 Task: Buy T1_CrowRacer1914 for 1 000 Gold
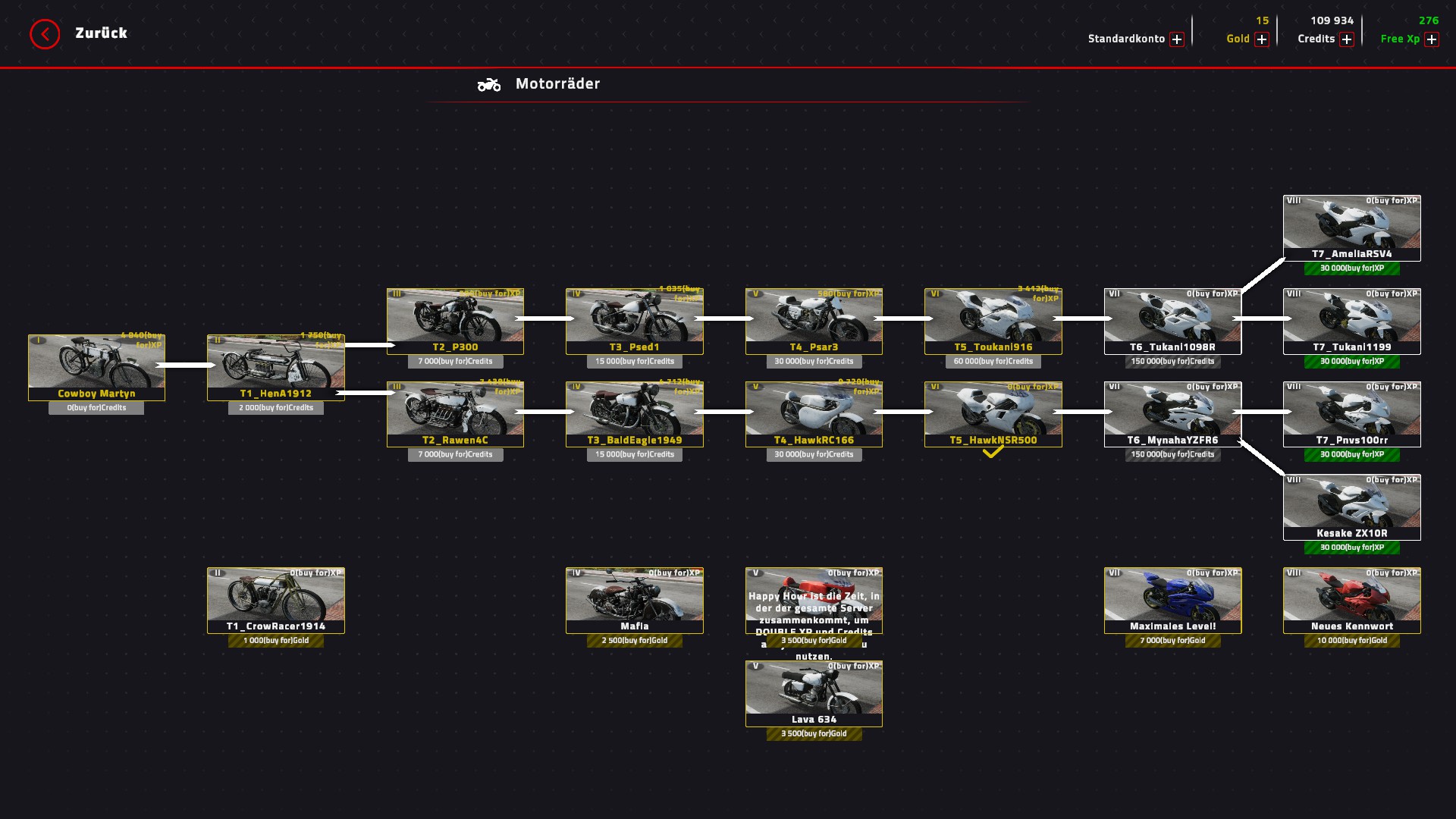coord(276,641)
